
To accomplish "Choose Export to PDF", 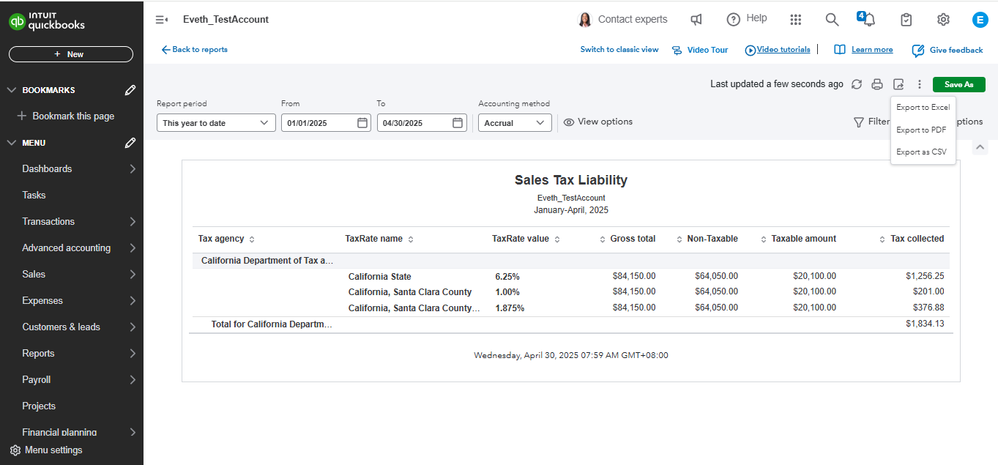I will tap(921, 130).
